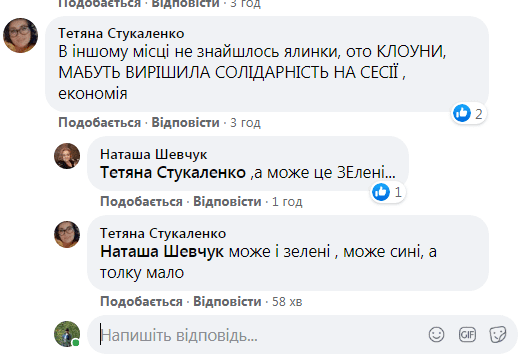This screenshot has height=364, width=524.
Task: Open Наташа Шевчук author name link
Action: tap(154, 154)
